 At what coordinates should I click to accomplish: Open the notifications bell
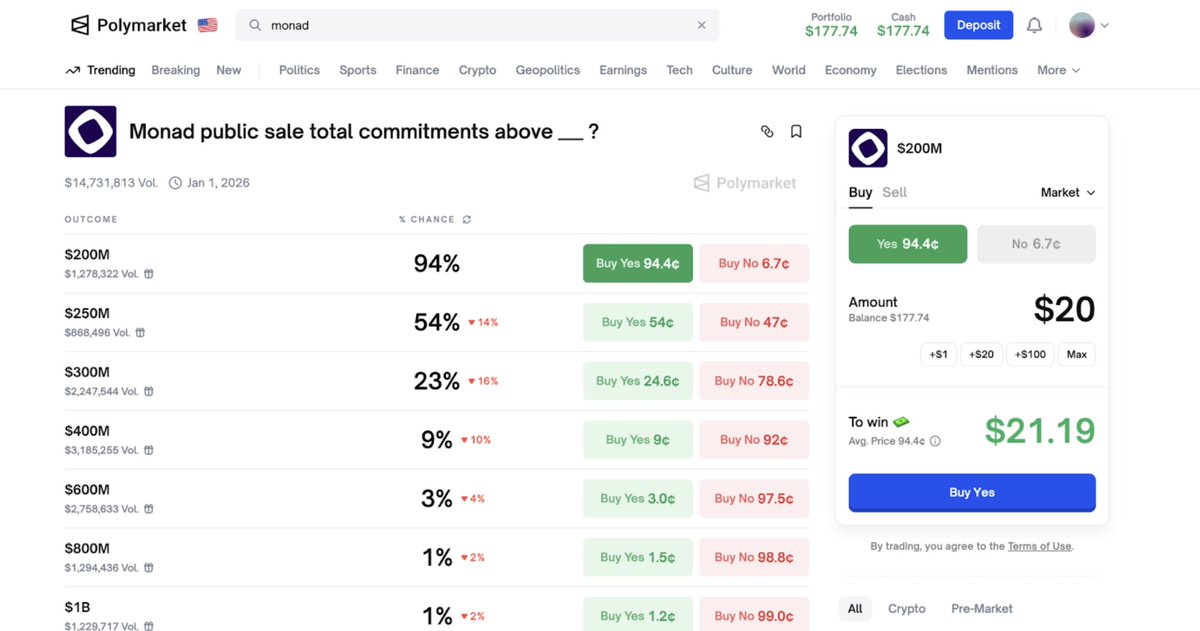pyautogui.click(x=1035, y=25)
